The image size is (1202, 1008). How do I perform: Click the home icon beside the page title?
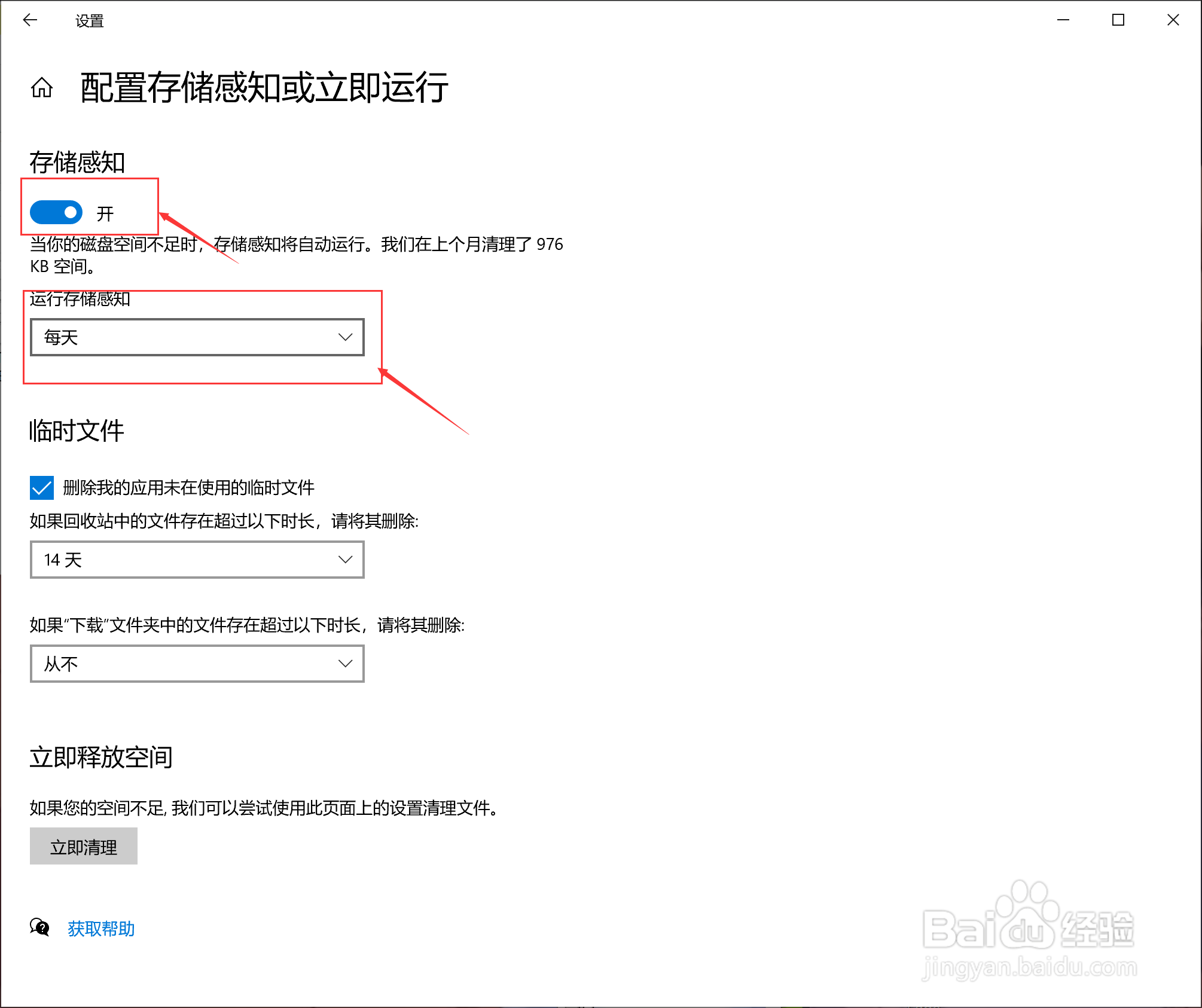[x=41, y=88]
